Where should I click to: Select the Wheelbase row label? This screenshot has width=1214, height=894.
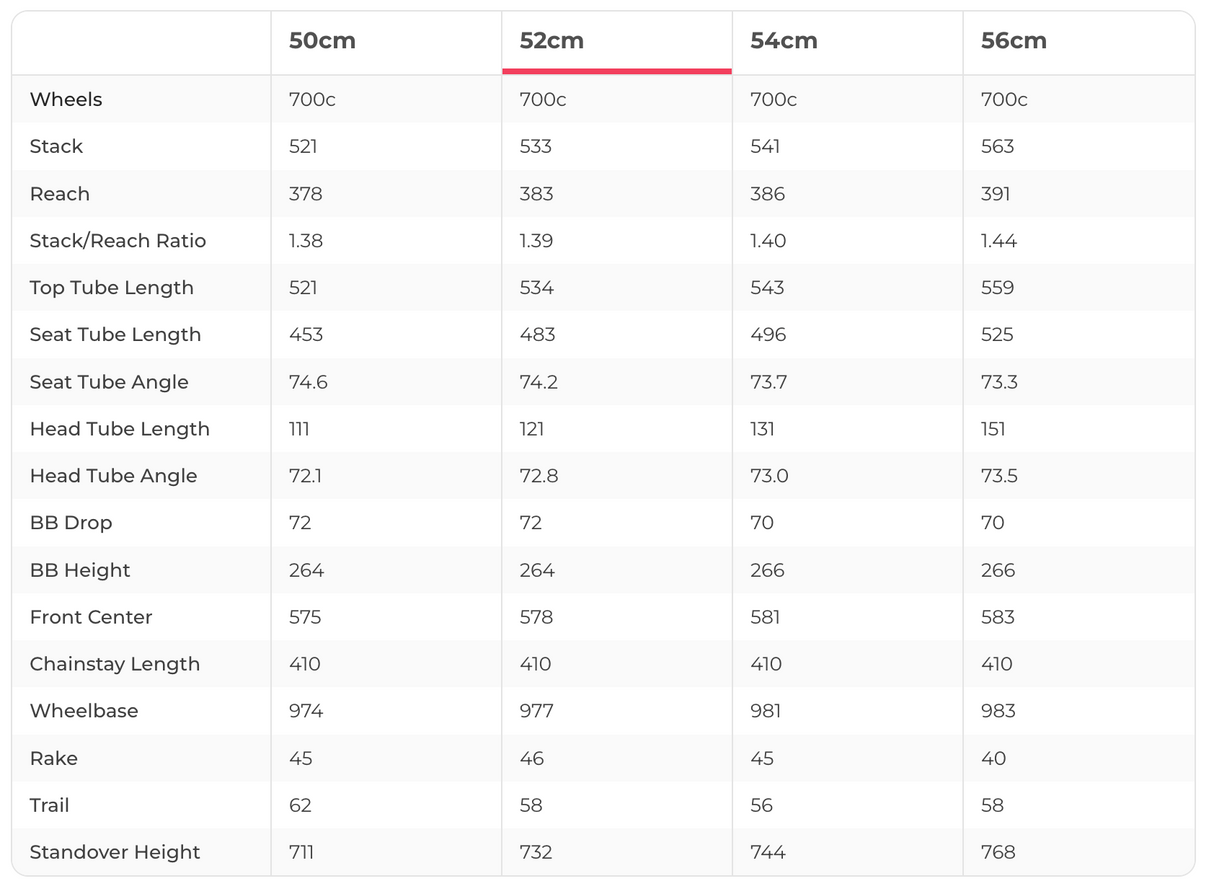pos(84,711)
